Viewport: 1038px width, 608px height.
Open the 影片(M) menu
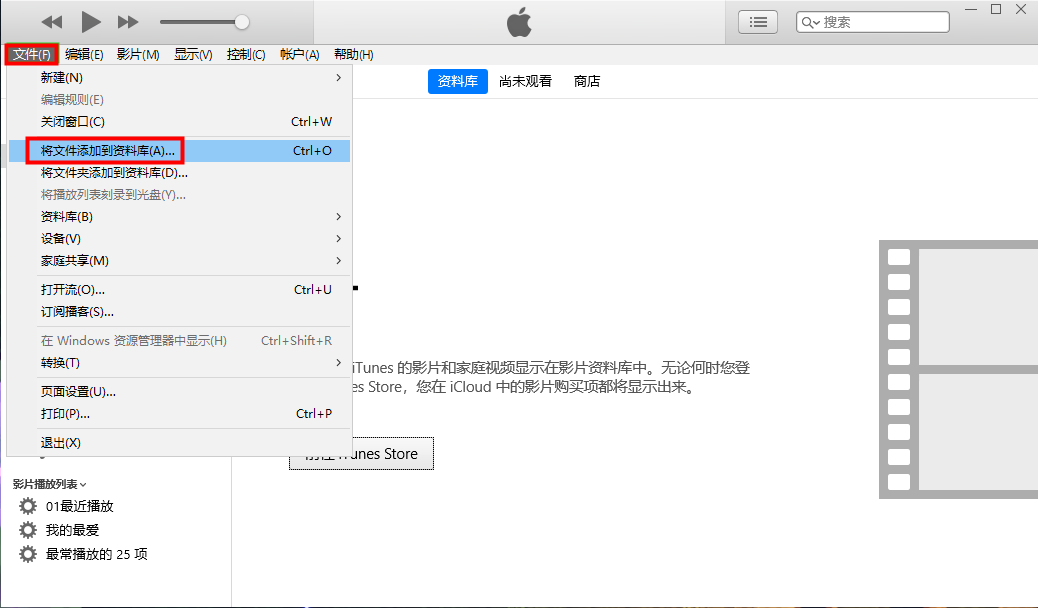[138, 54]
